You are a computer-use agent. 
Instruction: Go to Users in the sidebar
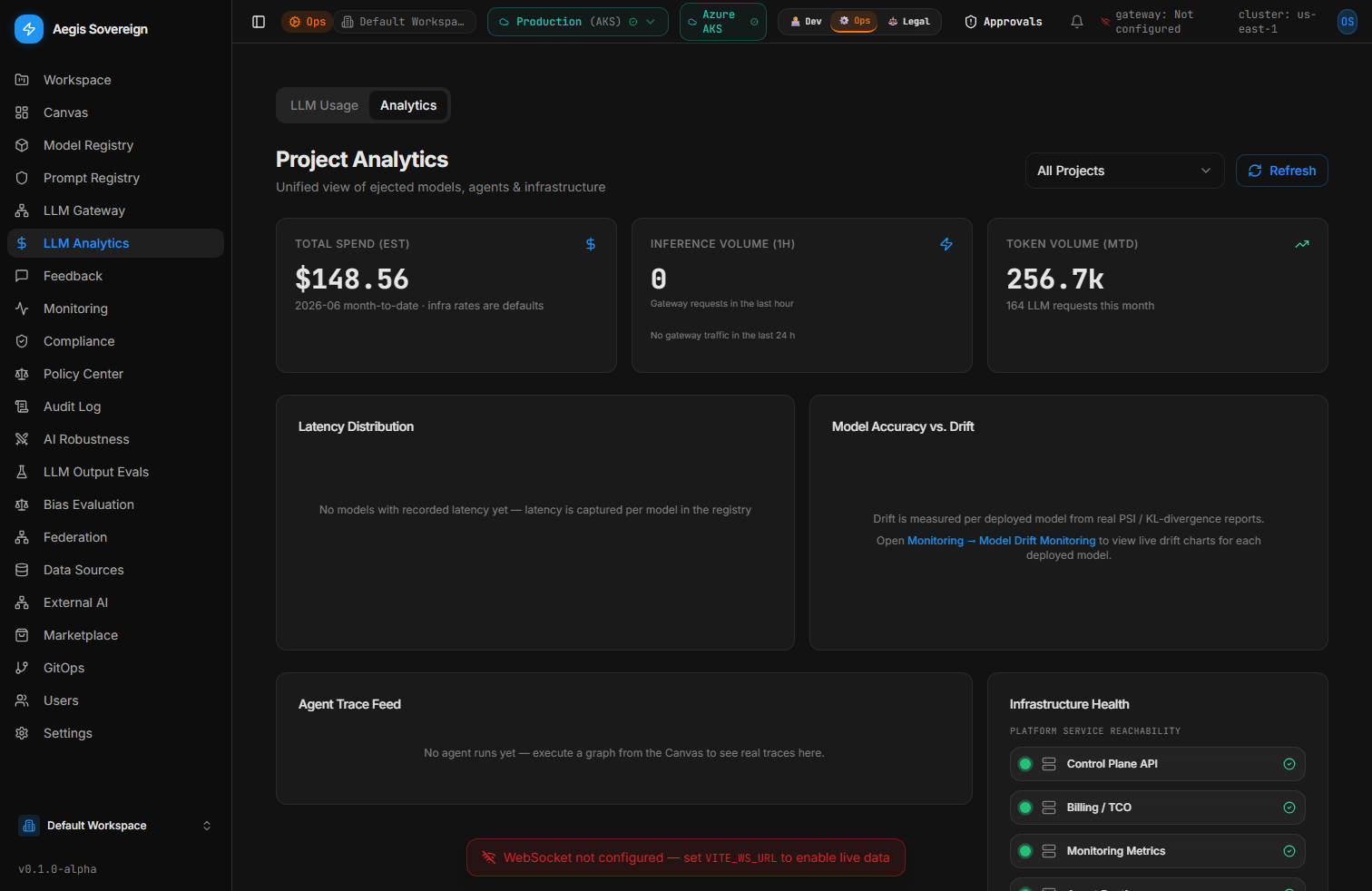click(x=115, y=700)
